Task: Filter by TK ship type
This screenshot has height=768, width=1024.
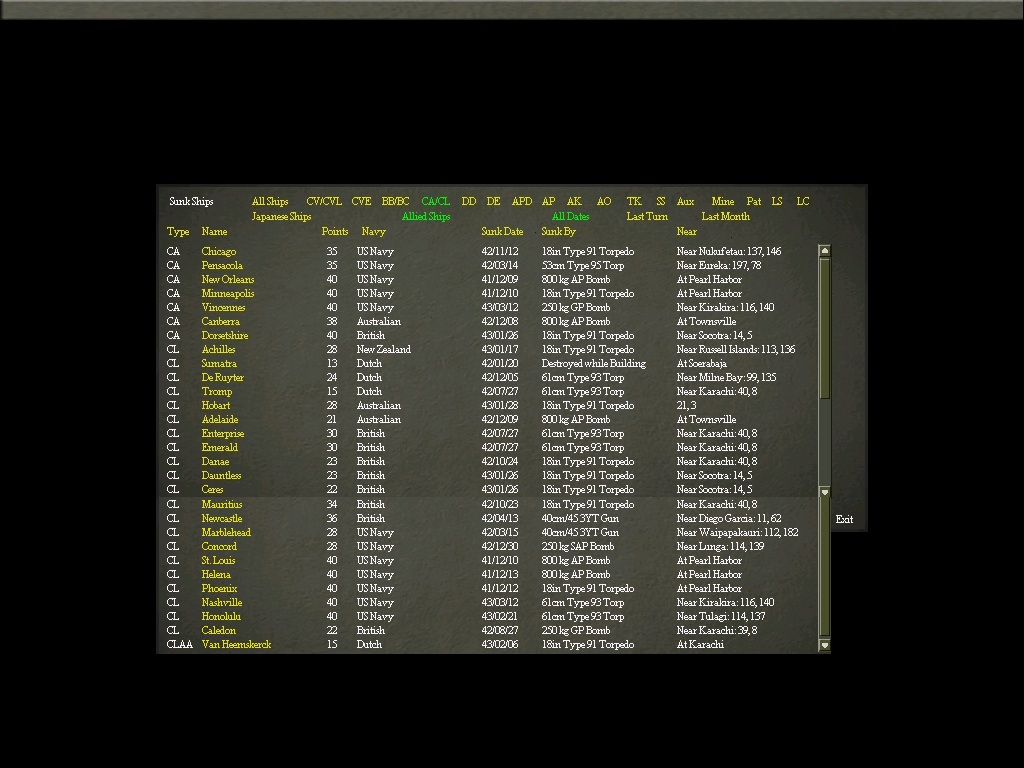Action: [634, 201]
